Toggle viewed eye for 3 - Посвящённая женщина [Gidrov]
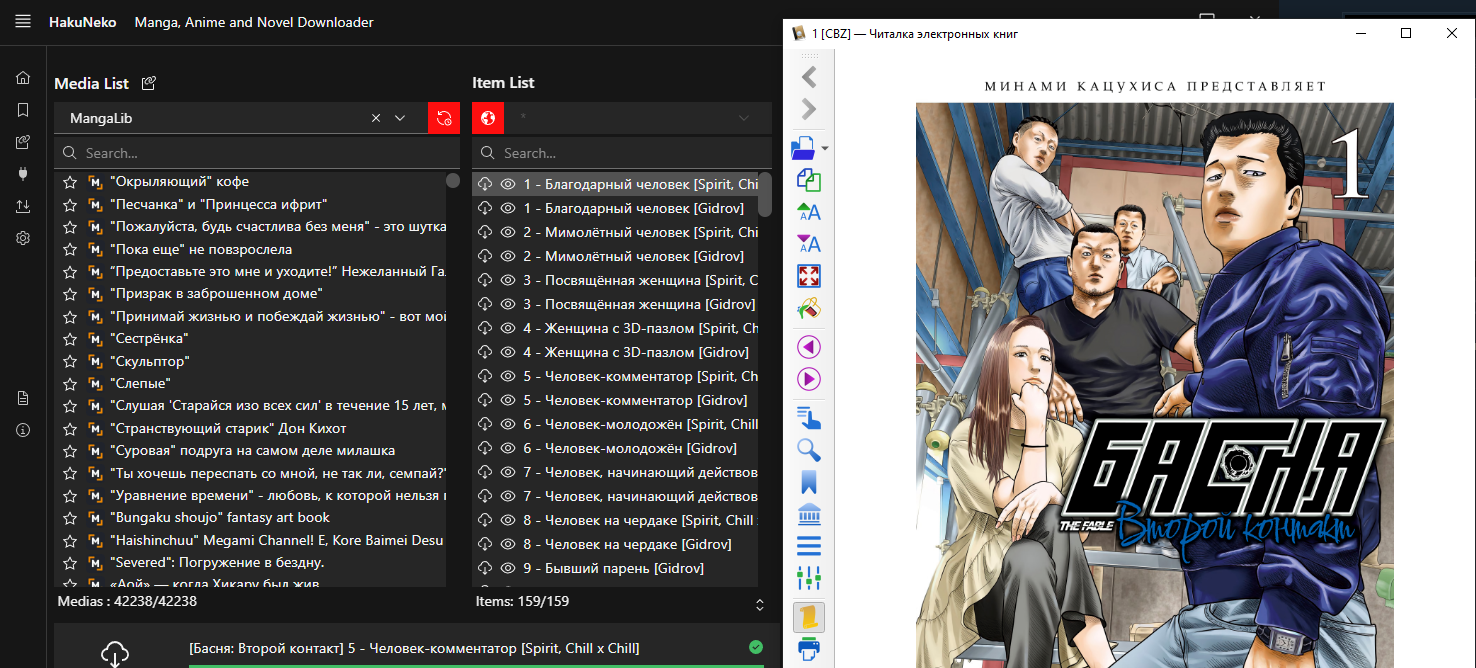Viewport: 1476px width, 668px height. (508, 304)
